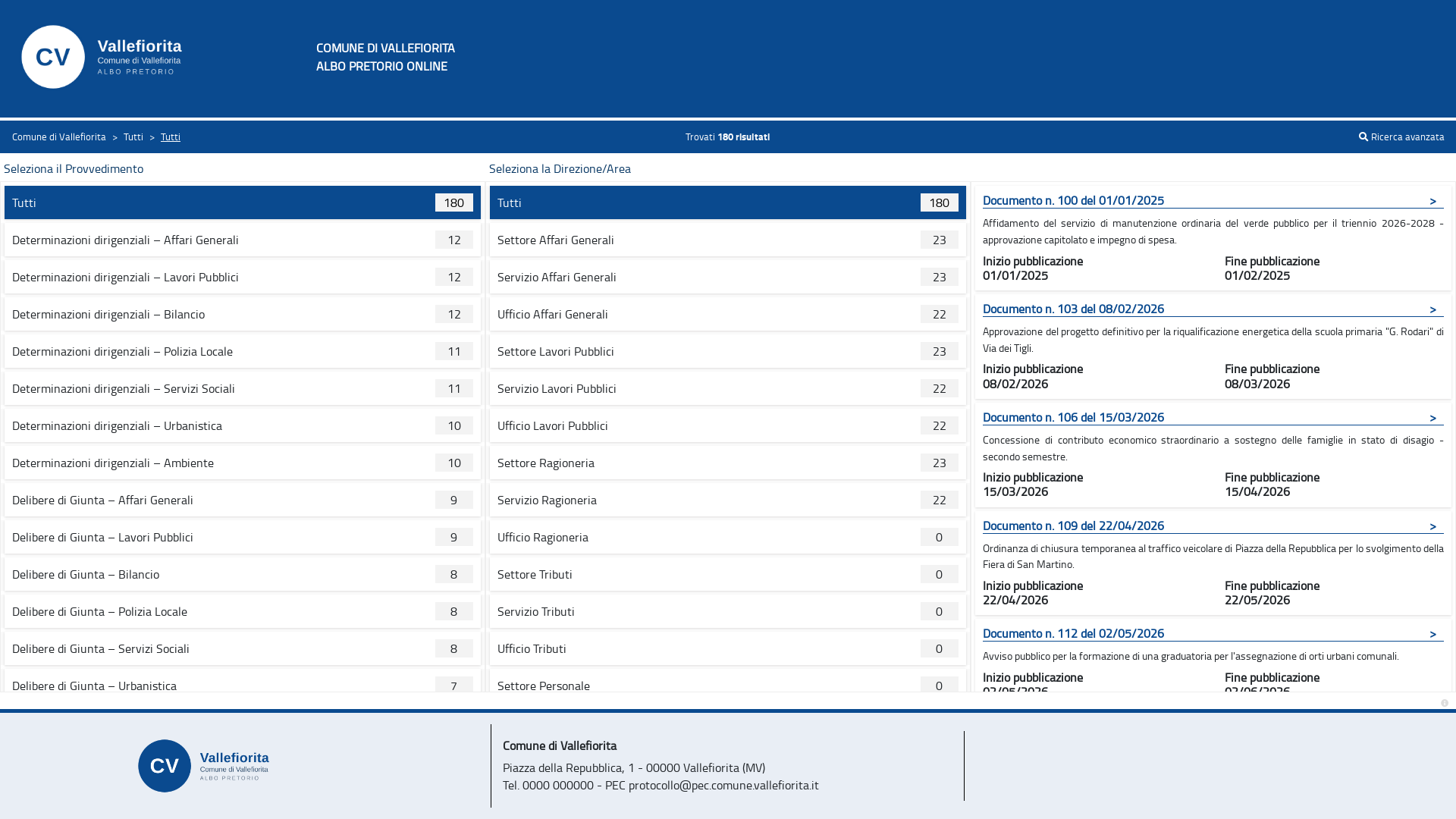Click the underlined Tutti breadcrumb
This screenshot has height=819, width=1456.
pos(171,136)
